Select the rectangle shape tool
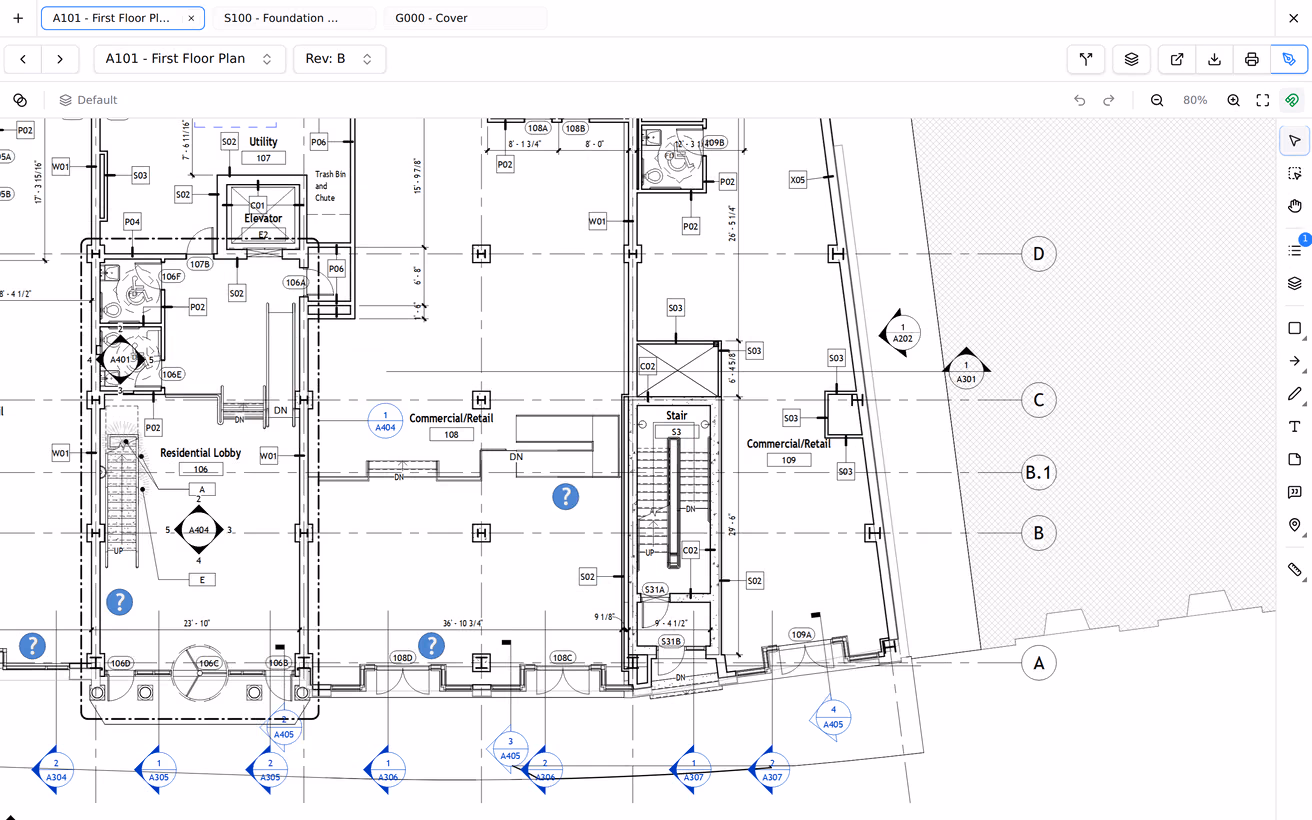The width and height of the screenshot is (1312, 820). (1294, 328)
